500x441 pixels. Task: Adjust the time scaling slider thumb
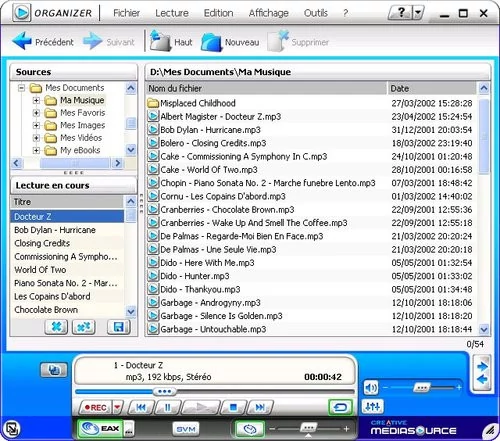tap(308, 427)
